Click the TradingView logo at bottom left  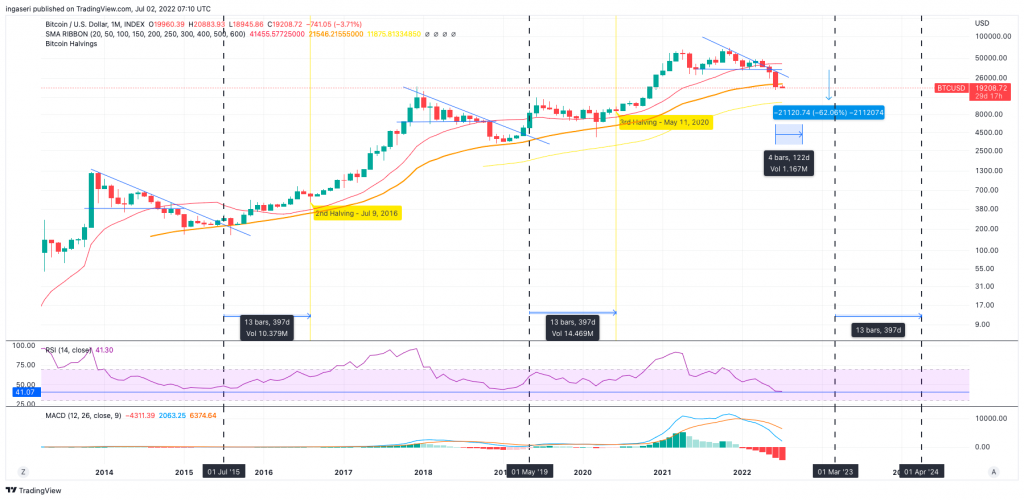[x=31, y=490]
